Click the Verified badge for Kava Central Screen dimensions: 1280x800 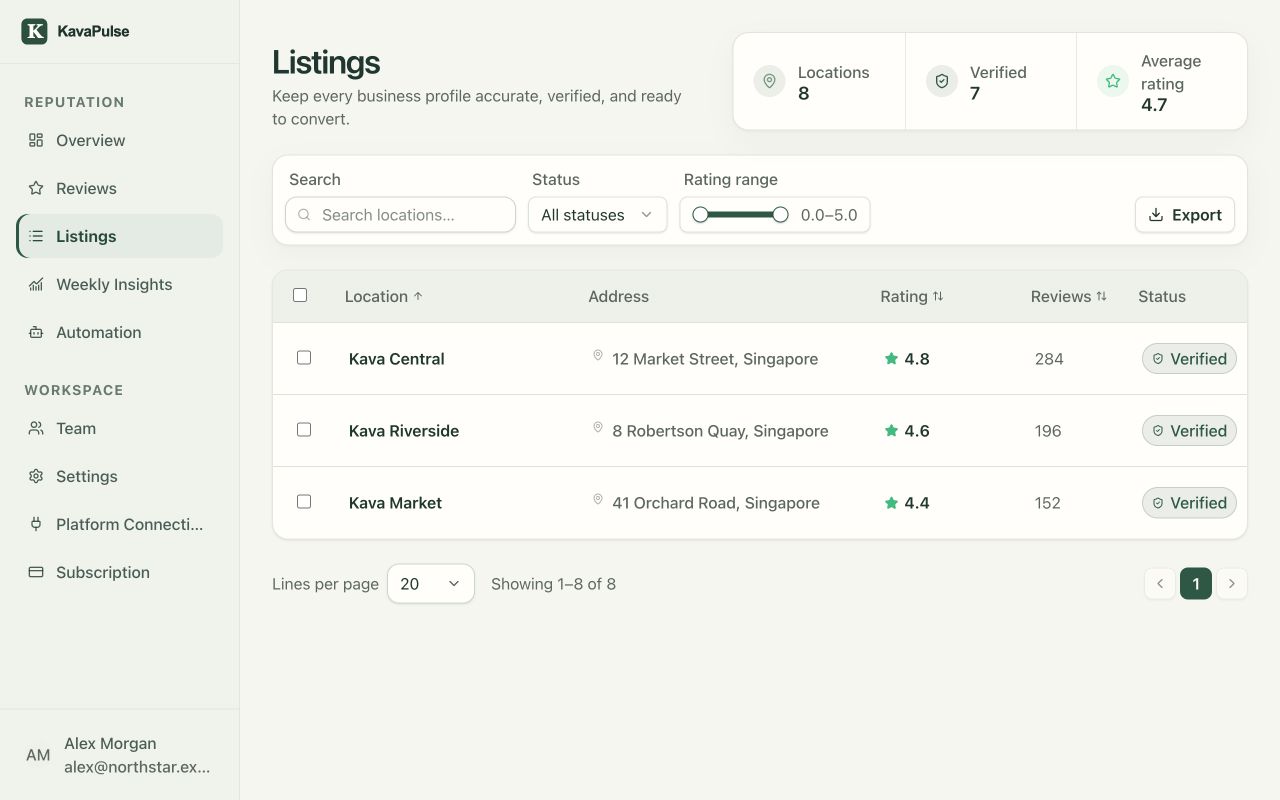coord(1189,359)
